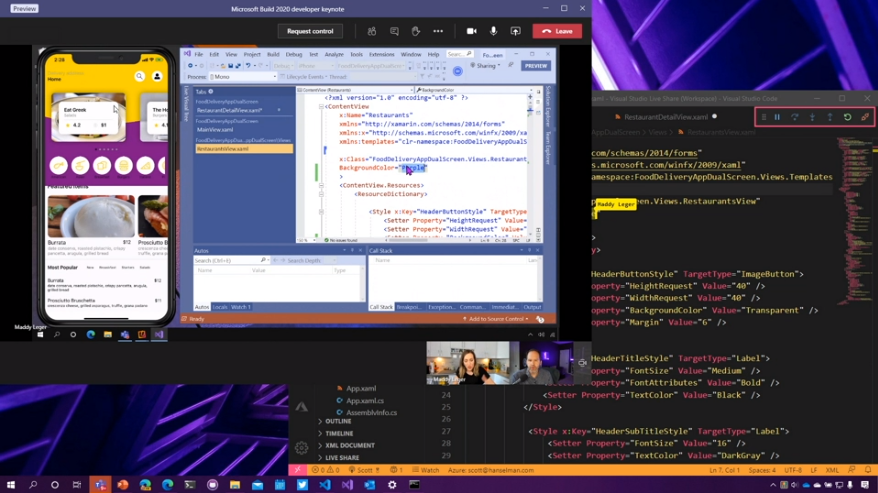The height and width of the screenshot is (493, 878).
Task: Toggle the microphone mute
Action: (493, 31)
